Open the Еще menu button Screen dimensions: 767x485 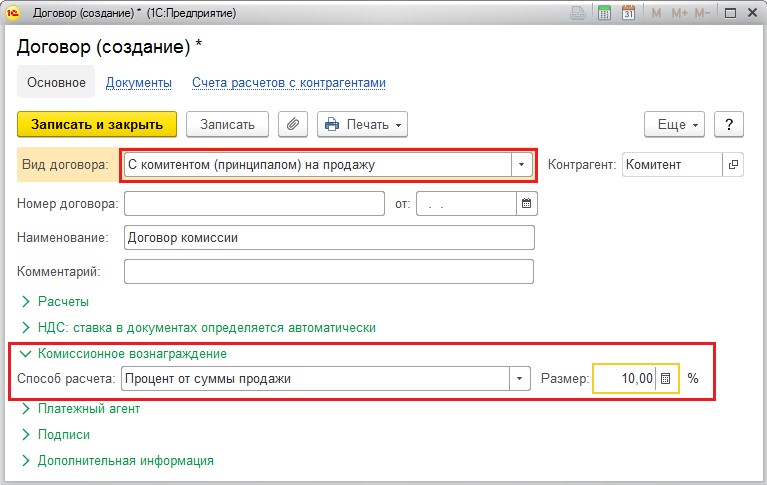click(x=675, y=124)
